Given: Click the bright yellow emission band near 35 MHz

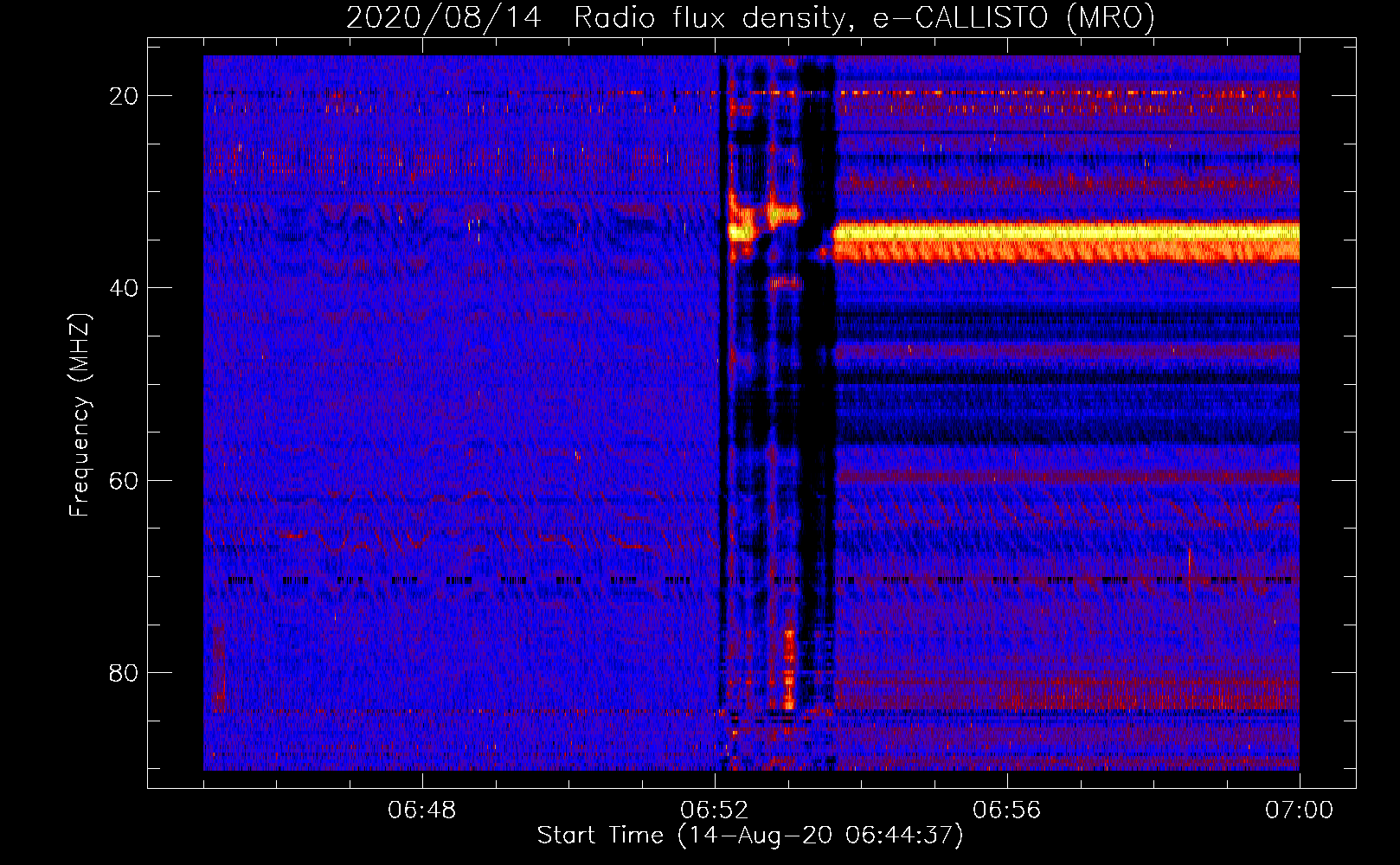Looking at the screenshot, I should (x=1066, y=232).
